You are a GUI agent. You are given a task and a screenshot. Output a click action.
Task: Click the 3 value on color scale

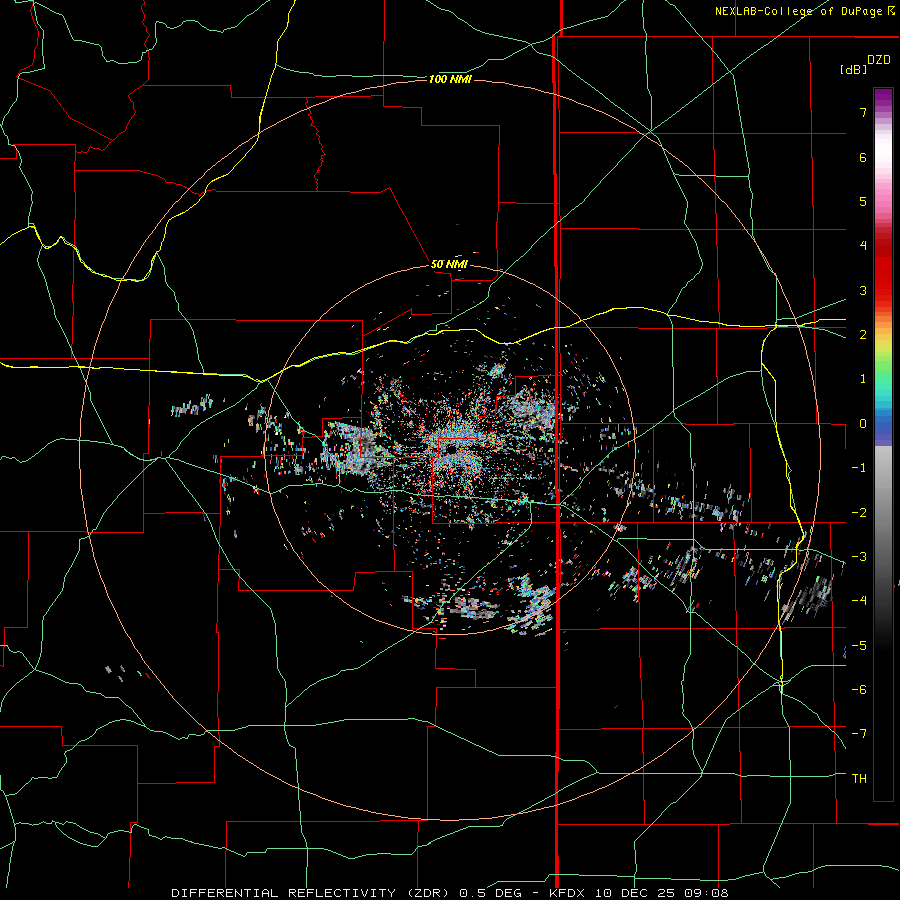point(863,290)
